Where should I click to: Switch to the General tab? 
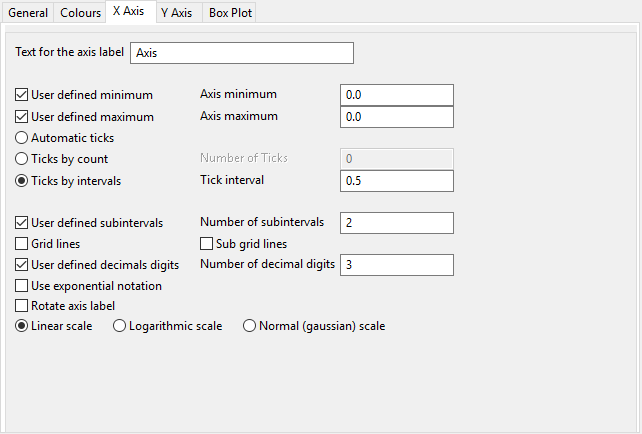(x=27, y=13)
